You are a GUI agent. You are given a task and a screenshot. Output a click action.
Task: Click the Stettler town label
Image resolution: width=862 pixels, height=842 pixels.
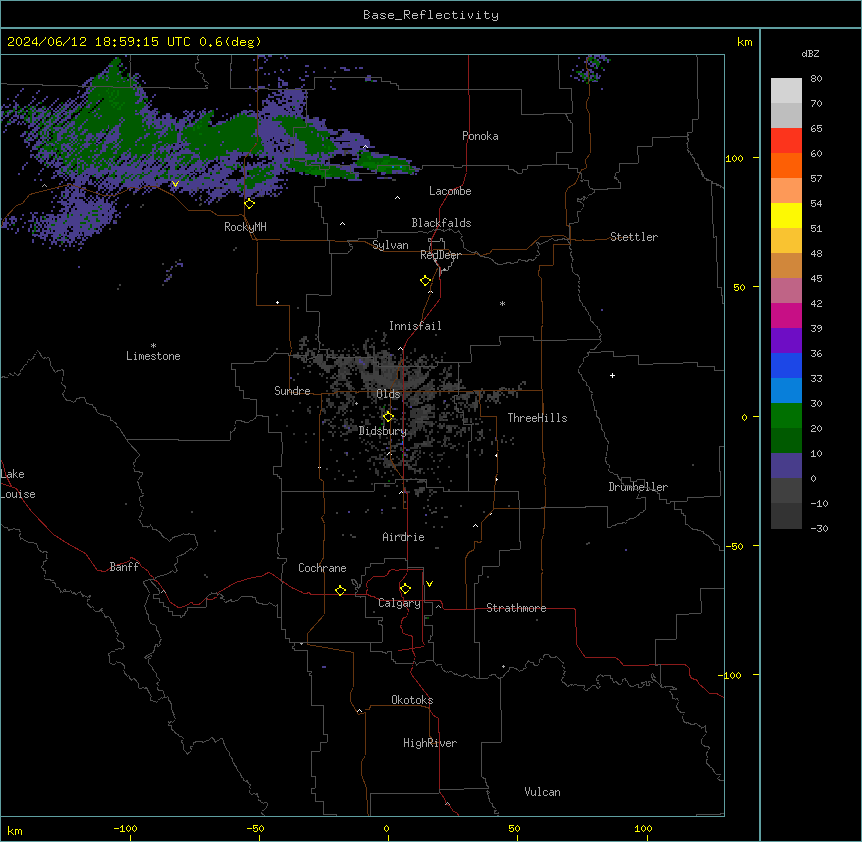pos(634,237)
